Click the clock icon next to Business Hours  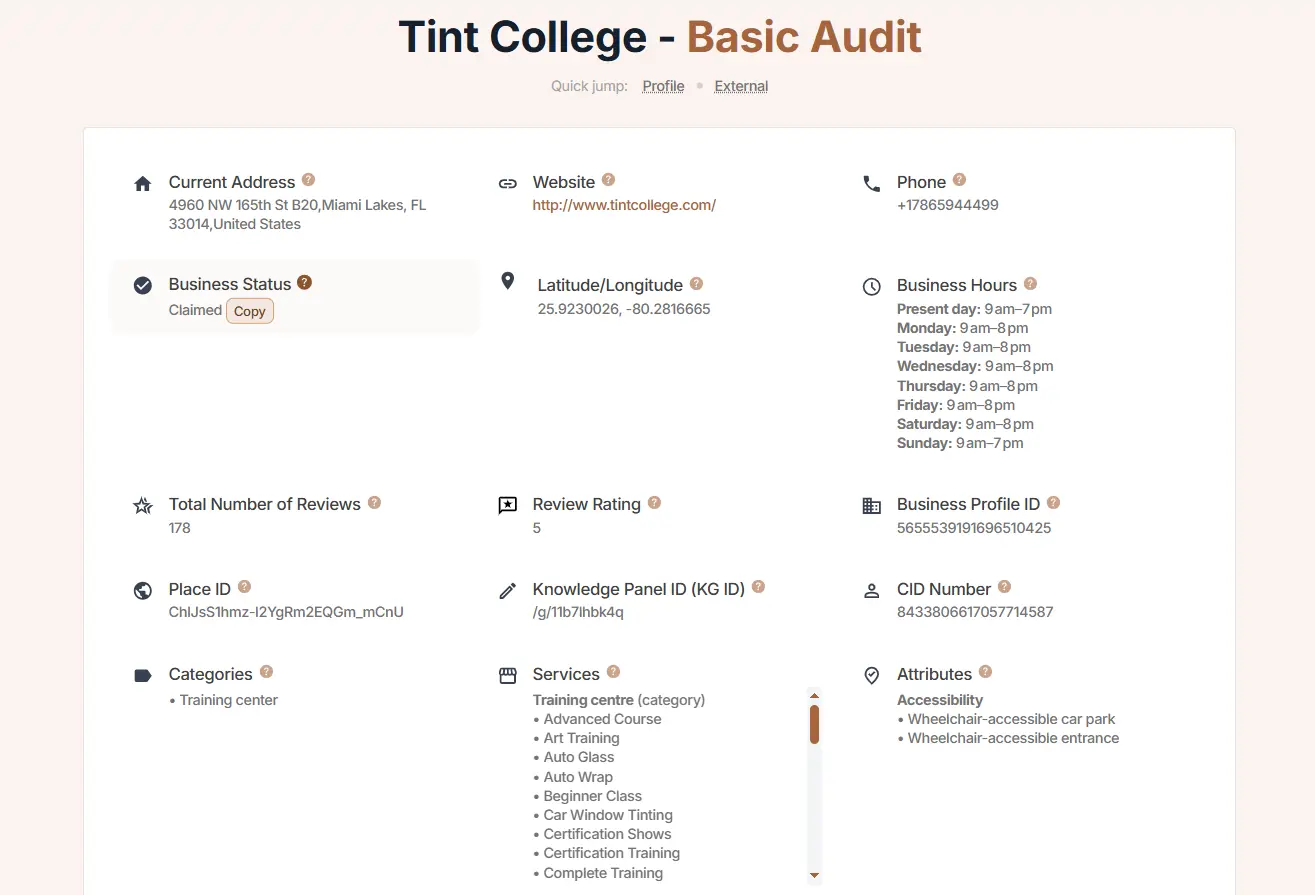[871, 286]
